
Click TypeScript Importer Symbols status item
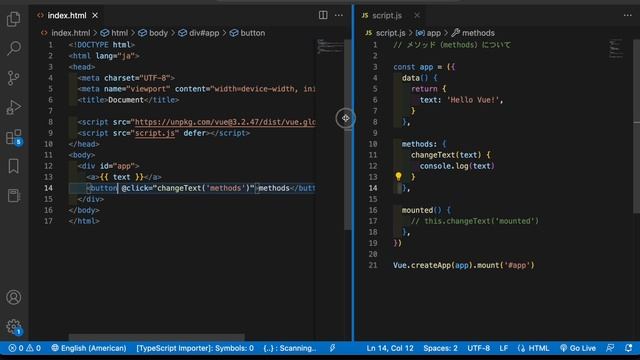195,348
